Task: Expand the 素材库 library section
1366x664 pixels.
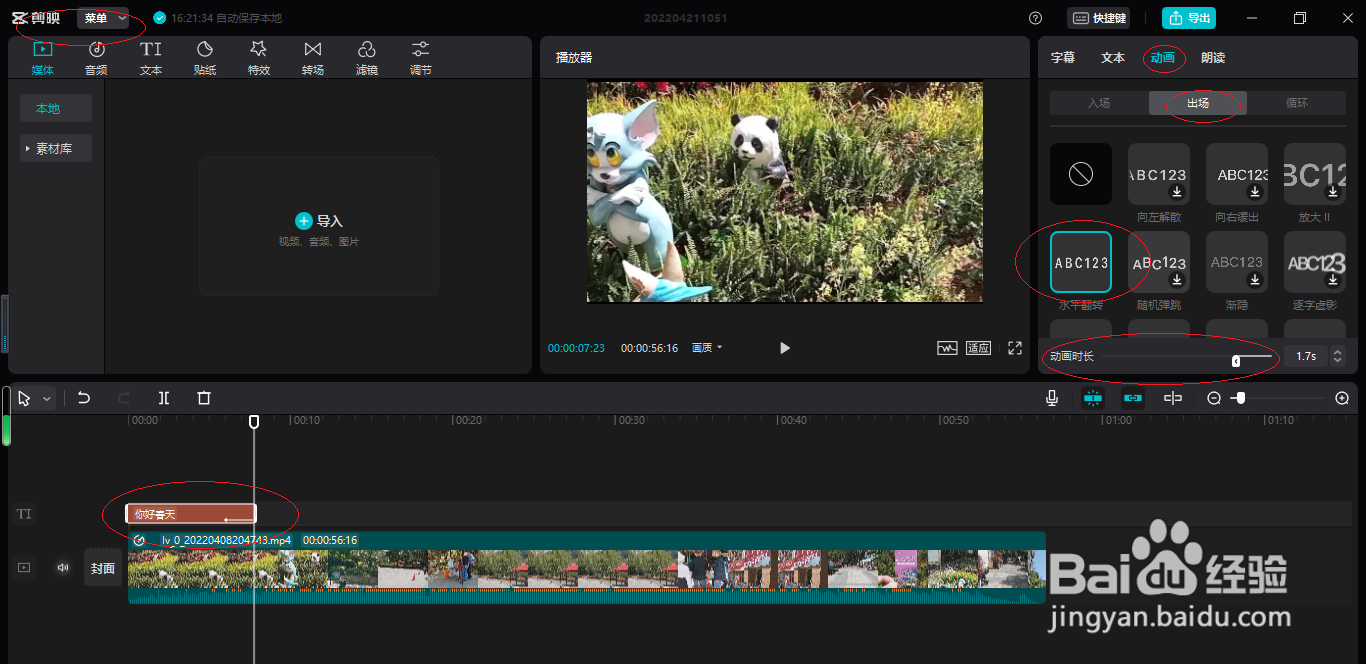Action: tap(56, 148)
